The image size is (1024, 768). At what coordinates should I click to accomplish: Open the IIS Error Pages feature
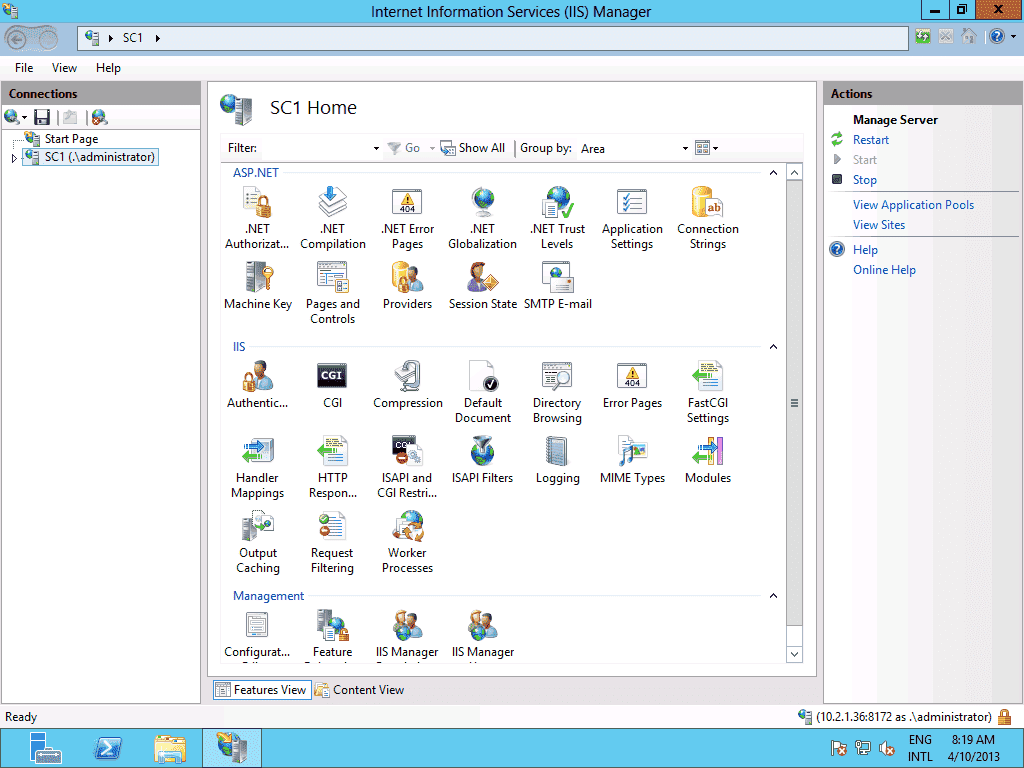(x=632, y=385)
